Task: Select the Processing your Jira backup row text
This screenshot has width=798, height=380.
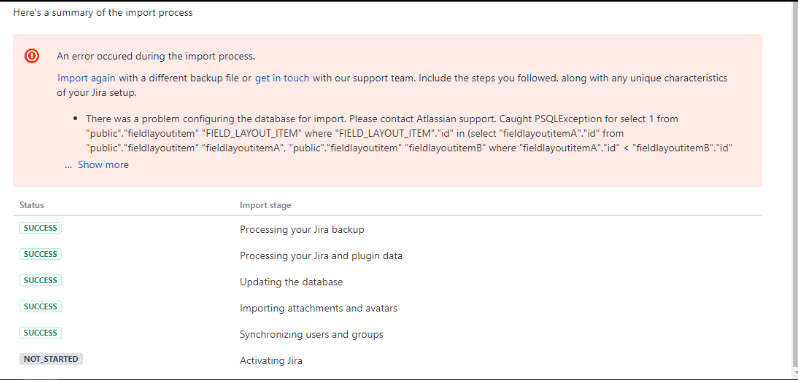Action: click(x=302, y=229)
